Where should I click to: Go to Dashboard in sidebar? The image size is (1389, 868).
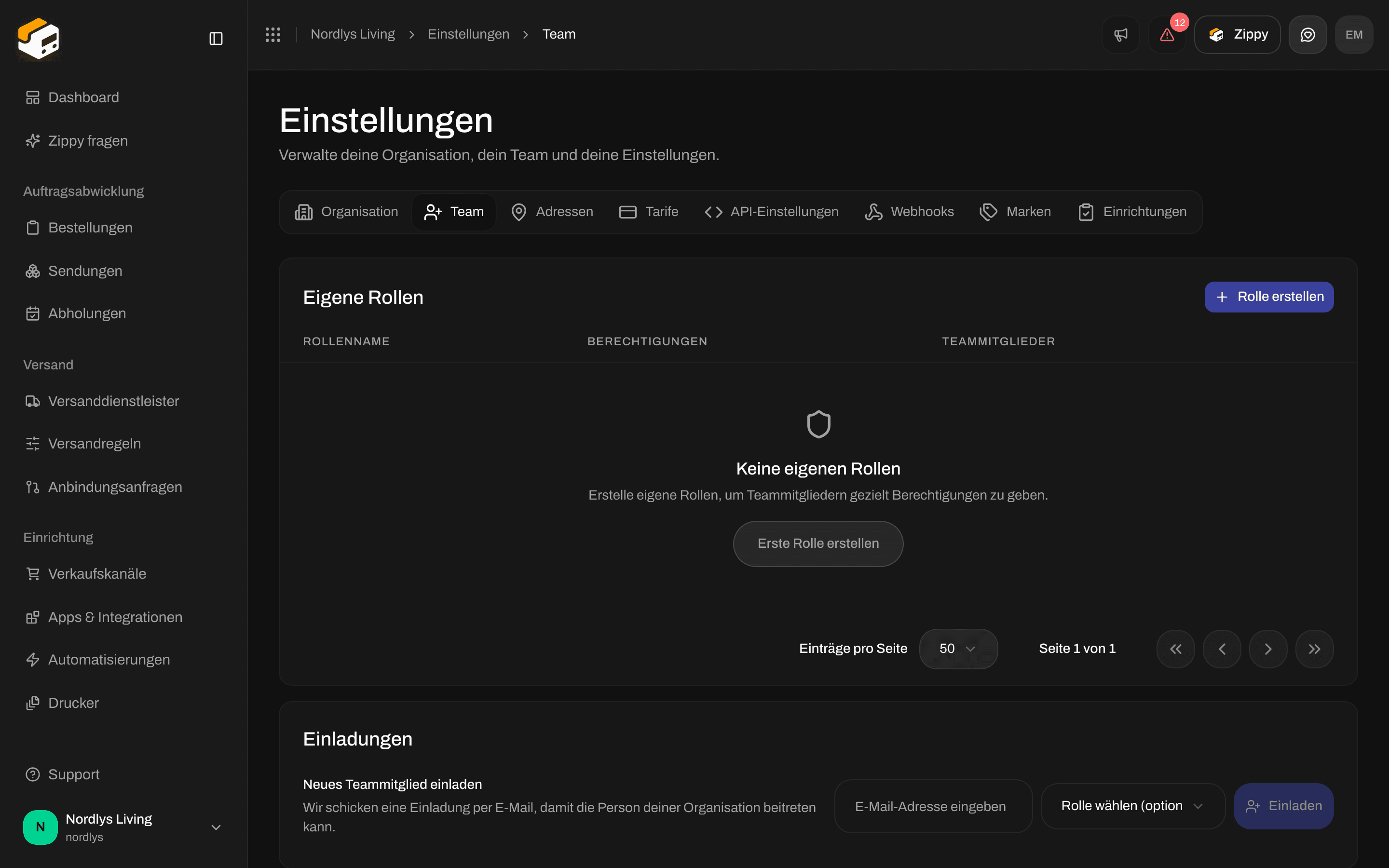tap(123, 97)
